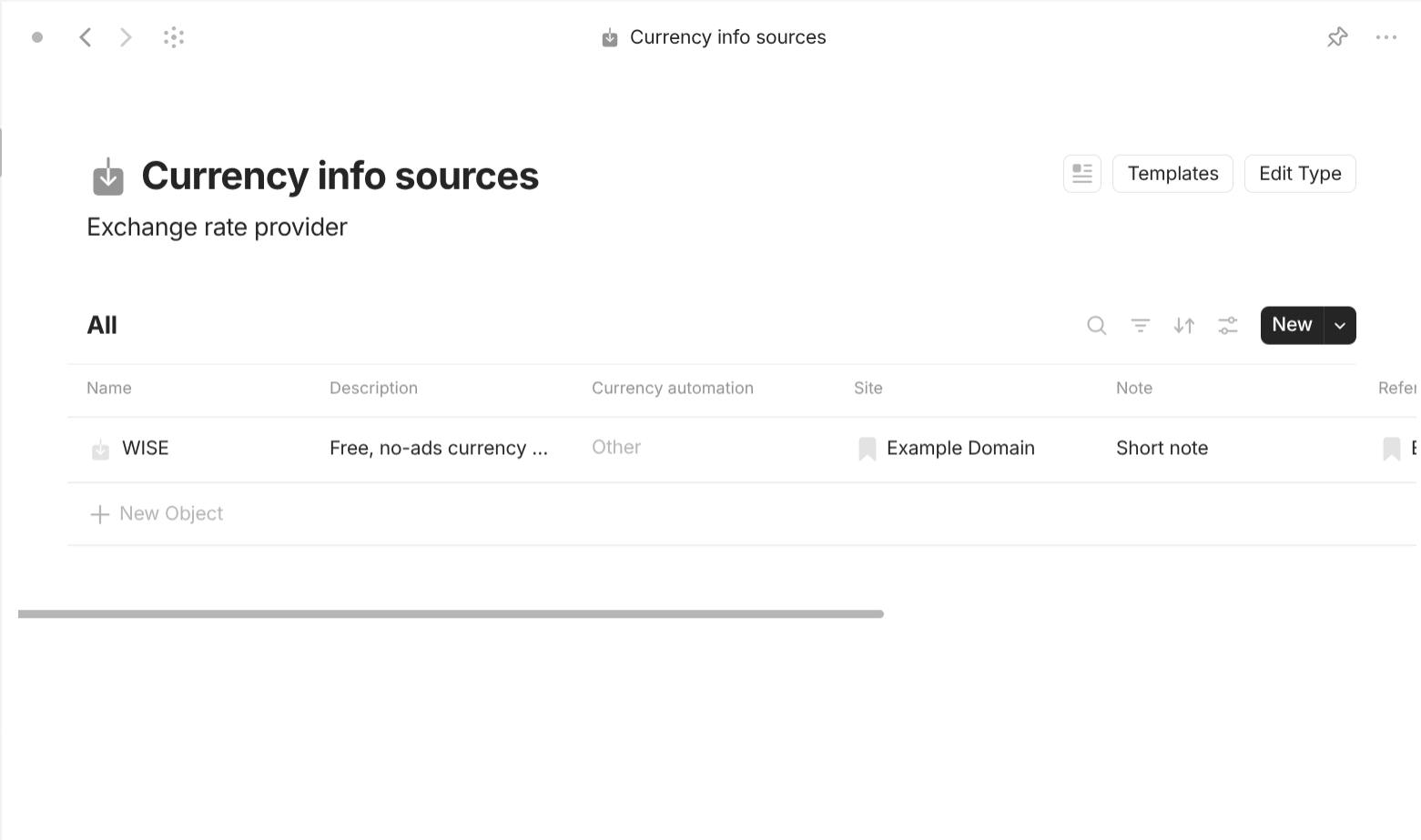Pin the Currency info sources page
This screenshot has width=1421, height=840.
point(1337,36)
